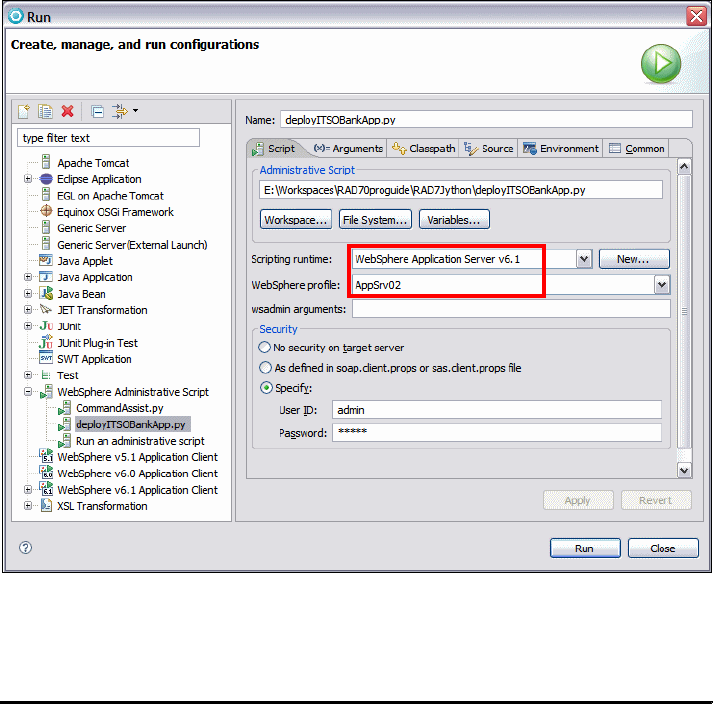
Task: Click the JET Transformation icon
Action: click(x=46, y=309)
